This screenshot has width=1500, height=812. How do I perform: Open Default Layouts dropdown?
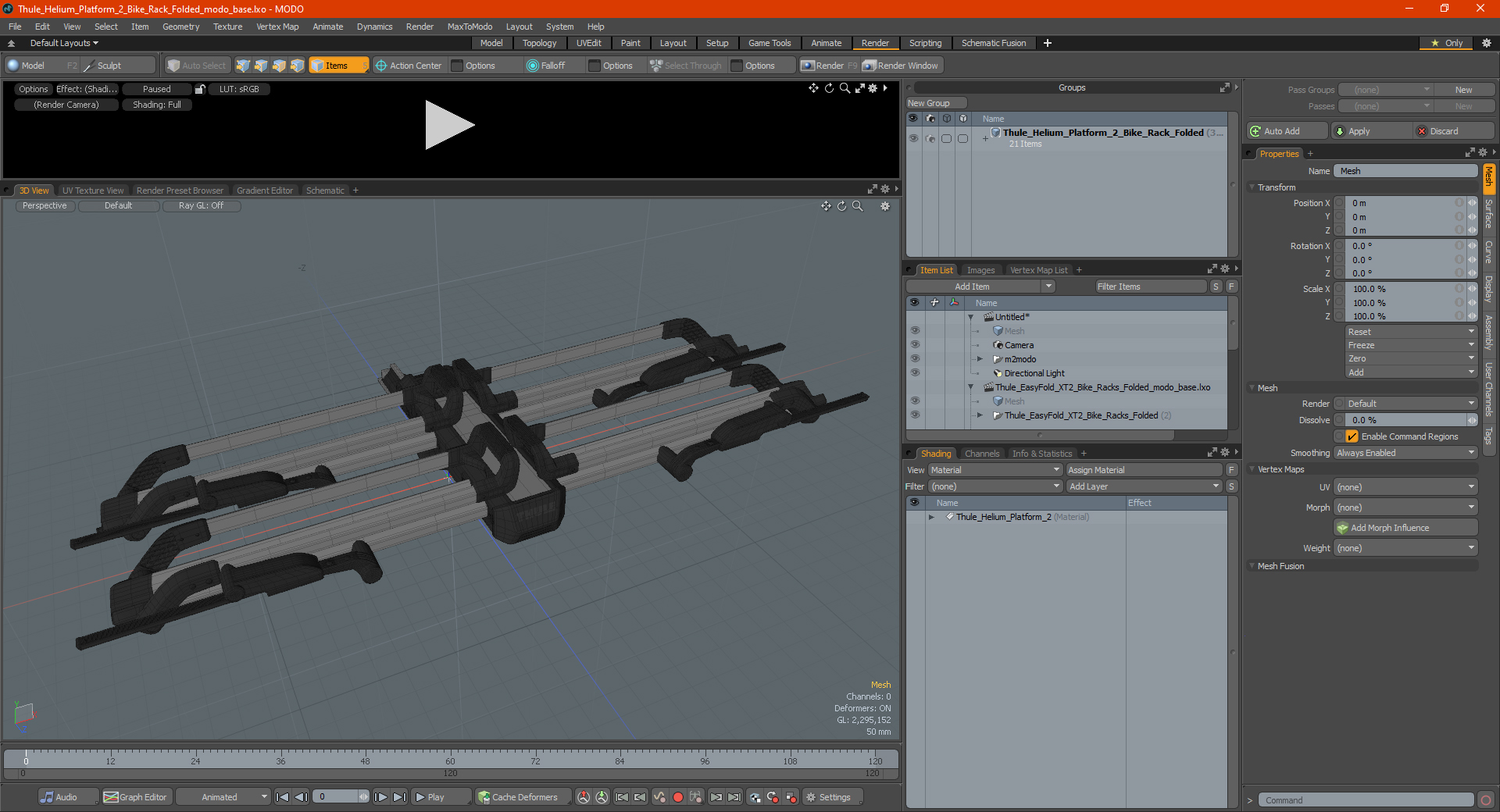[x=64, y=43]
